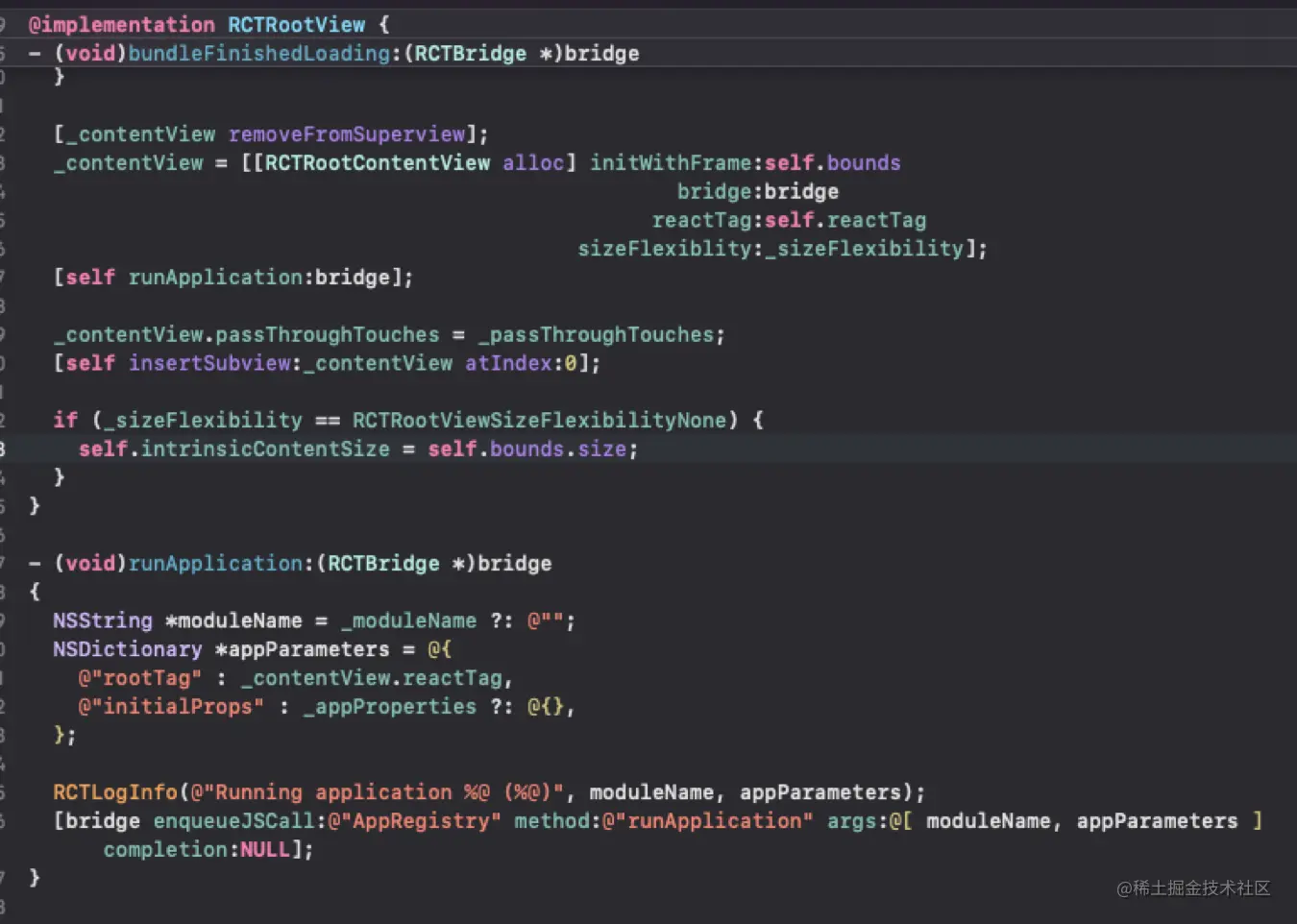Click the @"initialProps" string key
The image size is (1297, 924).
(171, 707)
